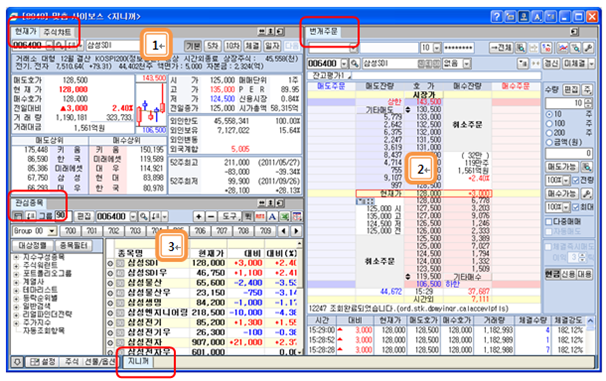The height and width of the screenshot is (381, 606).
Task: Click the magnifier icon left of the wrench in order toolbar
Action: (575, 48)
